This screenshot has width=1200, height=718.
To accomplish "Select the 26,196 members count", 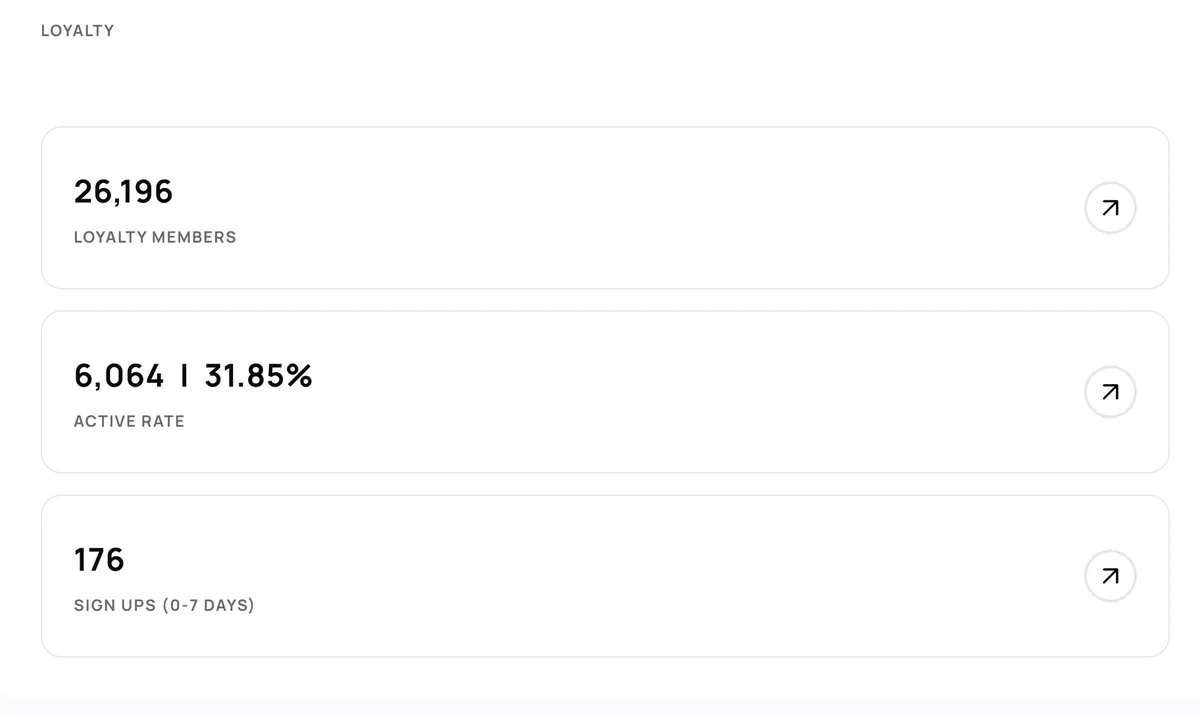I will click(x=123, y=191).
